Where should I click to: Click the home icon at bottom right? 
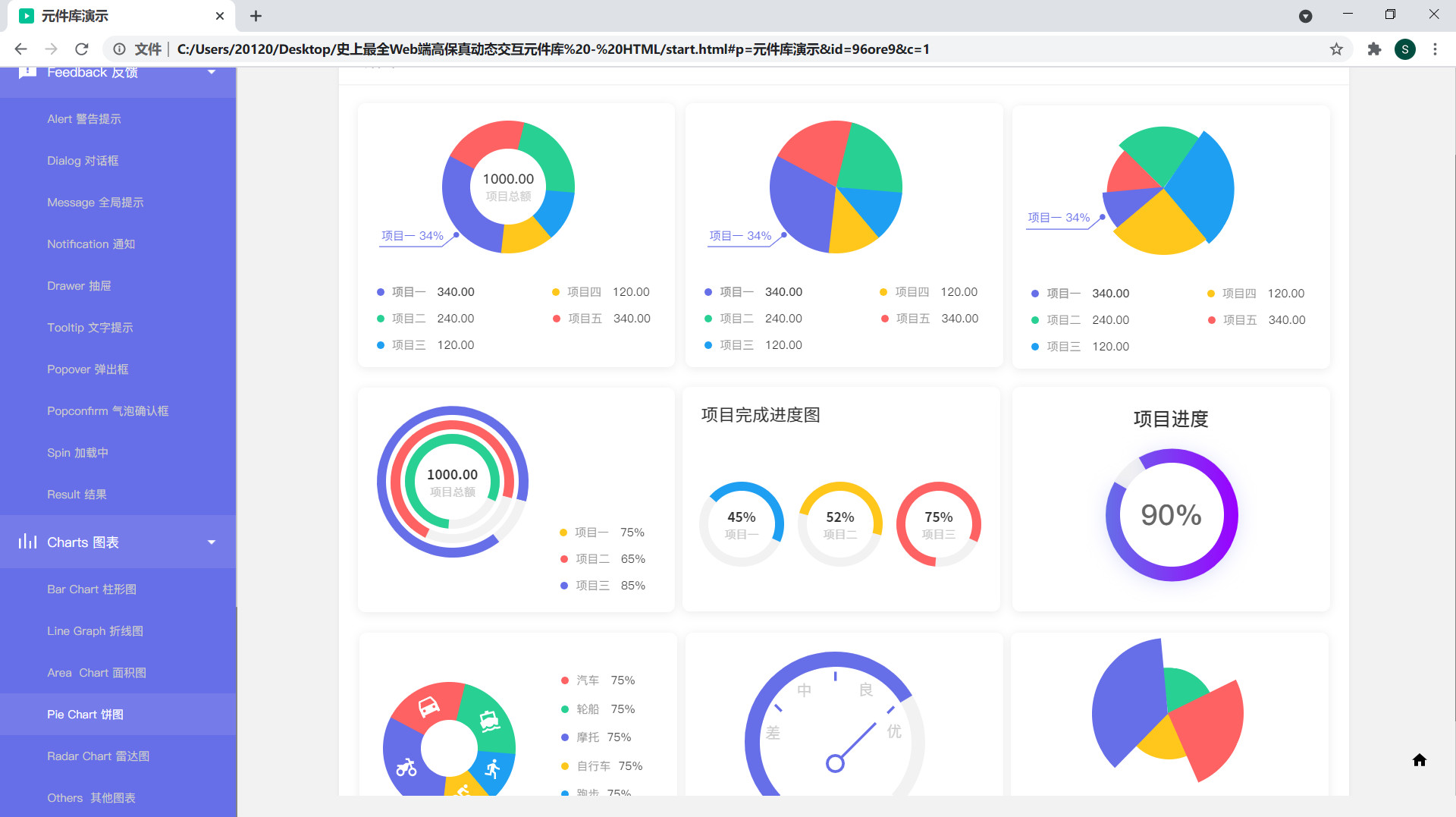coord(1420,760)
